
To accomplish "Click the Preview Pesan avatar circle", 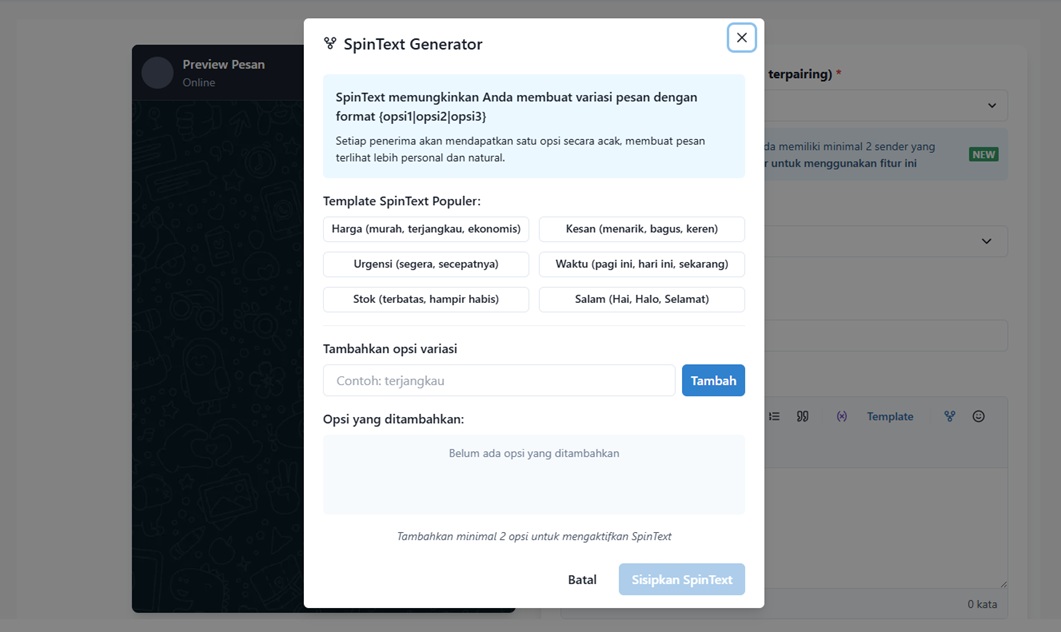I will pyautogui.click(x=158, y=72).
